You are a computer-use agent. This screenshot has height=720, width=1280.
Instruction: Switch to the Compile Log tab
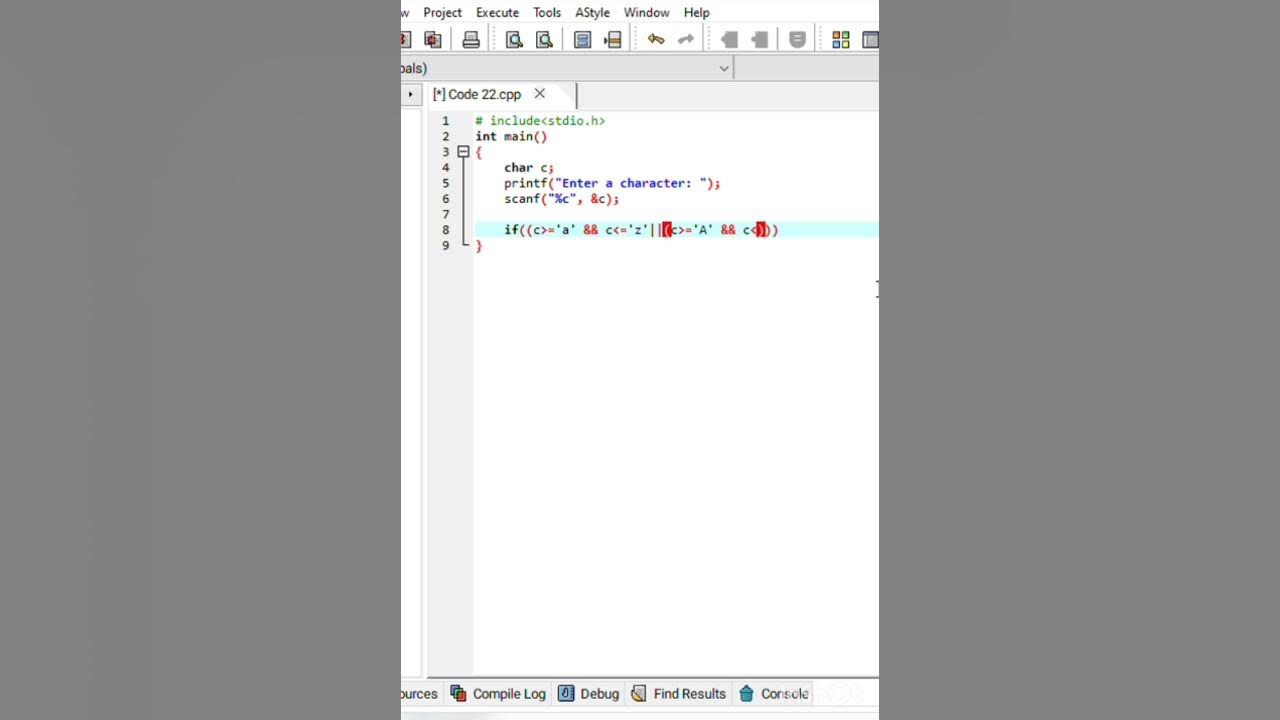pyautogui.click(x=498, y=694)
